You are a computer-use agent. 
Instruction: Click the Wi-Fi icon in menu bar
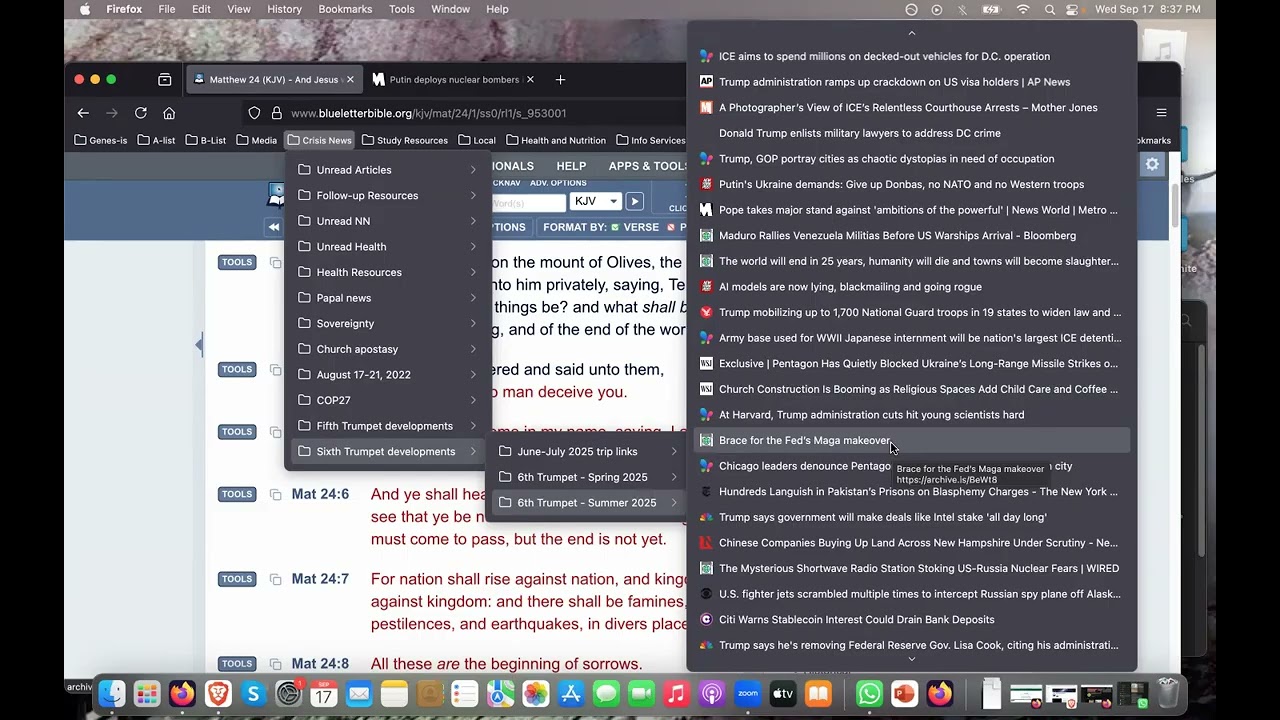click(x=1022, y=9)
